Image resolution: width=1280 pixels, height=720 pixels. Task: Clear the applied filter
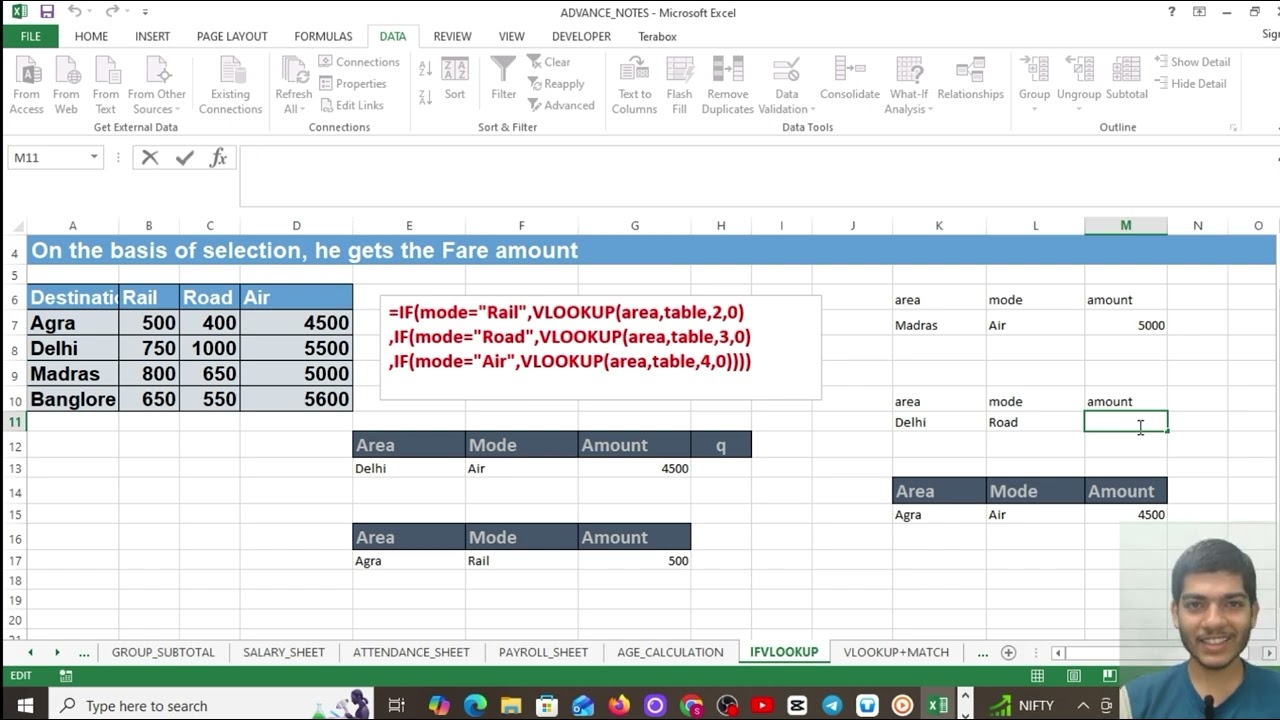[x=549, y=62]
